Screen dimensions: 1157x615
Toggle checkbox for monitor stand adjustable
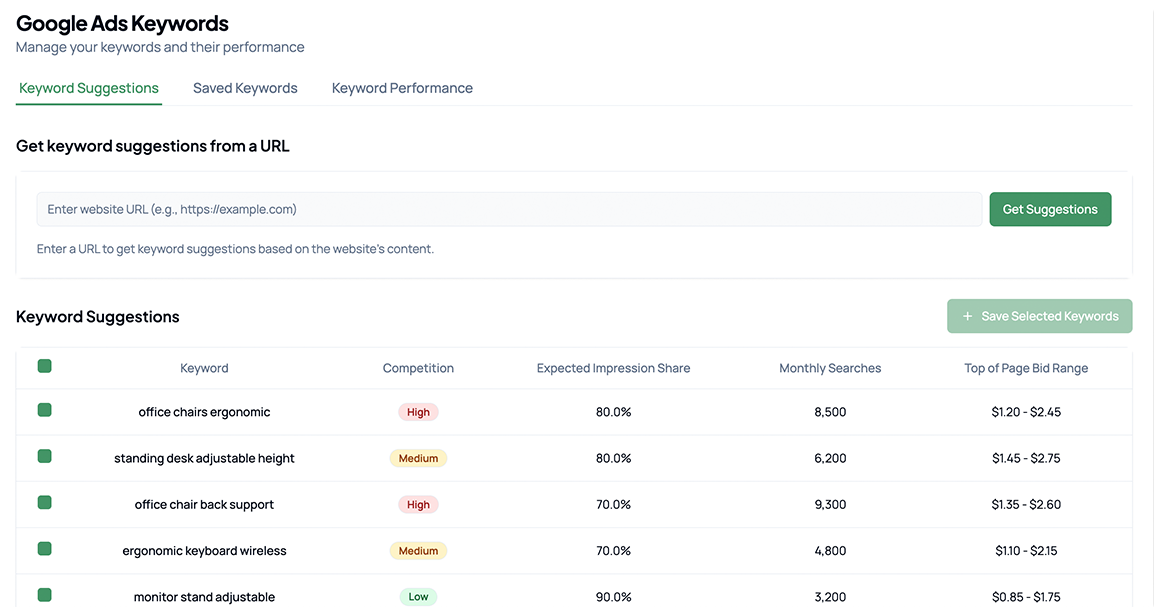(44, 595)
